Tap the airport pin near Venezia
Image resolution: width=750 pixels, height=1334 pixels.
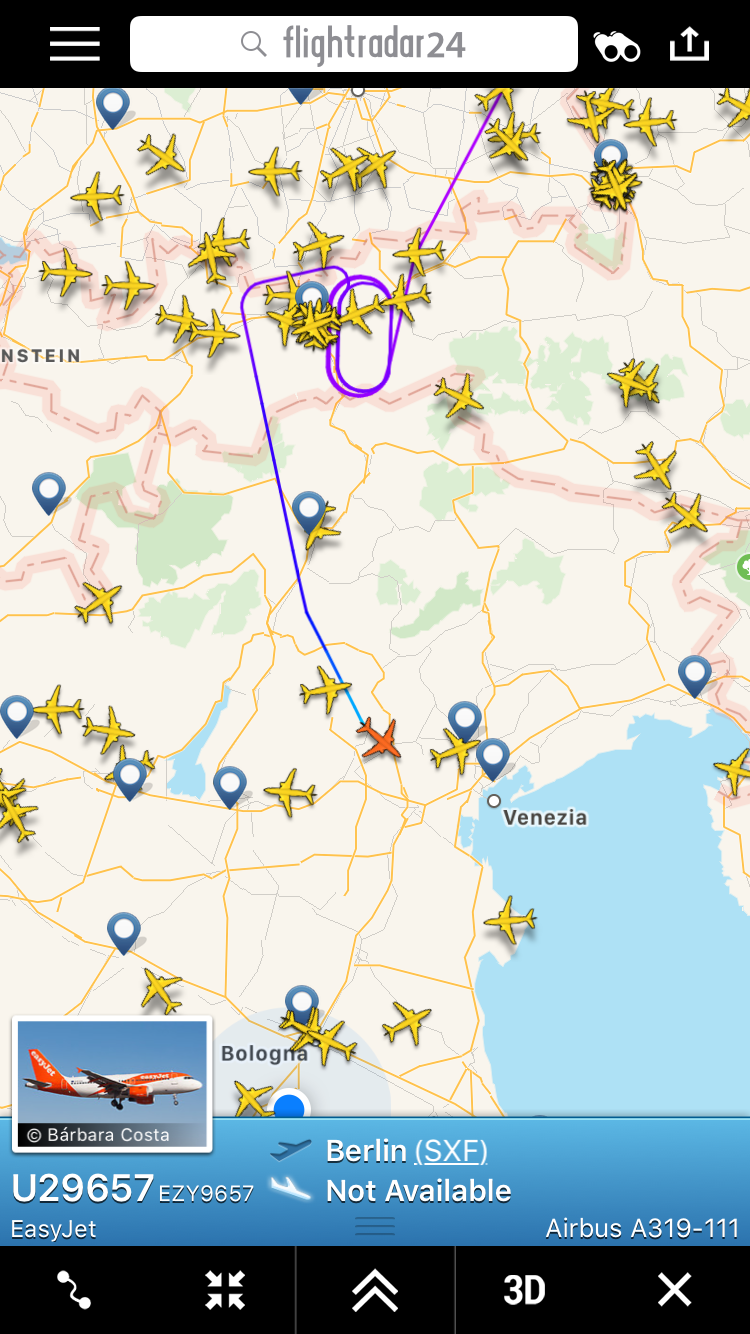point(492,758)
